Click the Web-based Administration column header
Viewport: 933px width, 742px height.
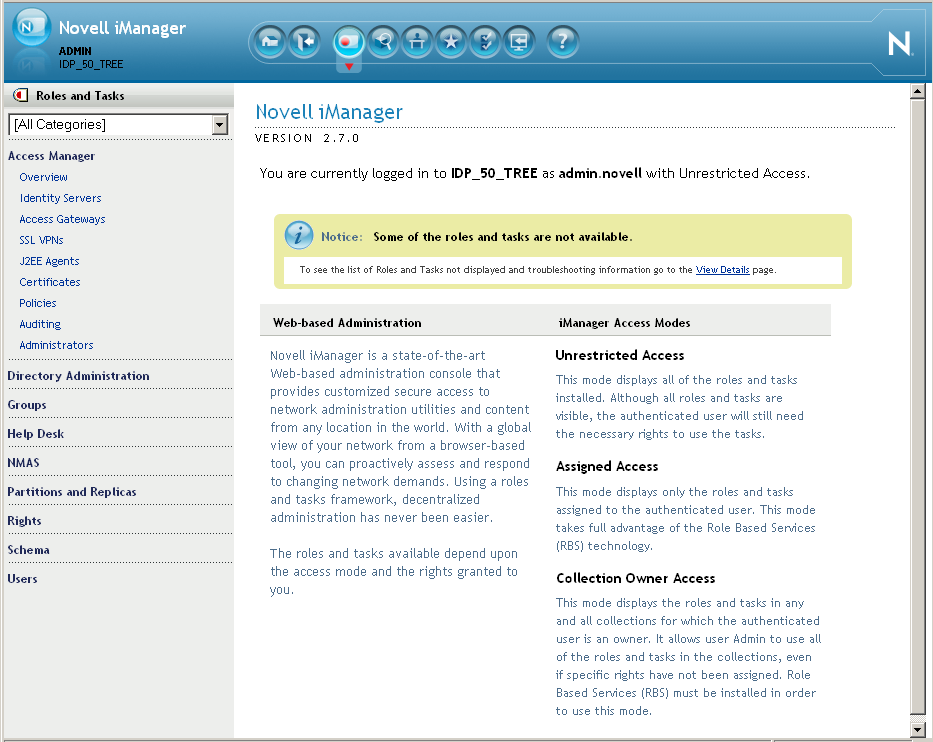point(347,323)
